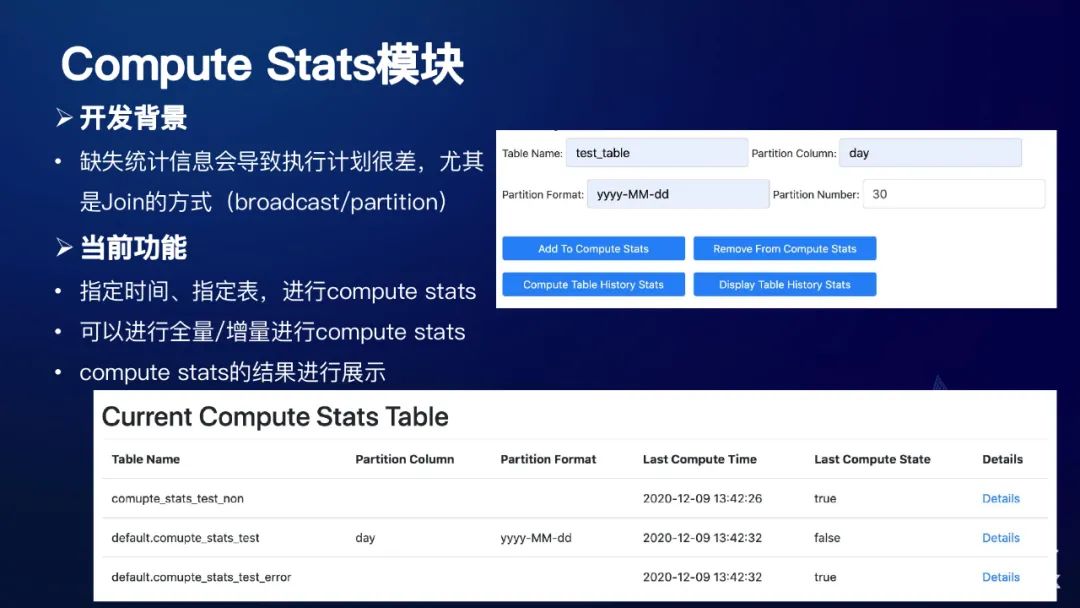Select the comupte_stats_test_non table name cell
The height and width of the screenshot is (608, 1080).
pyautogui.click(x=177, y=499)
